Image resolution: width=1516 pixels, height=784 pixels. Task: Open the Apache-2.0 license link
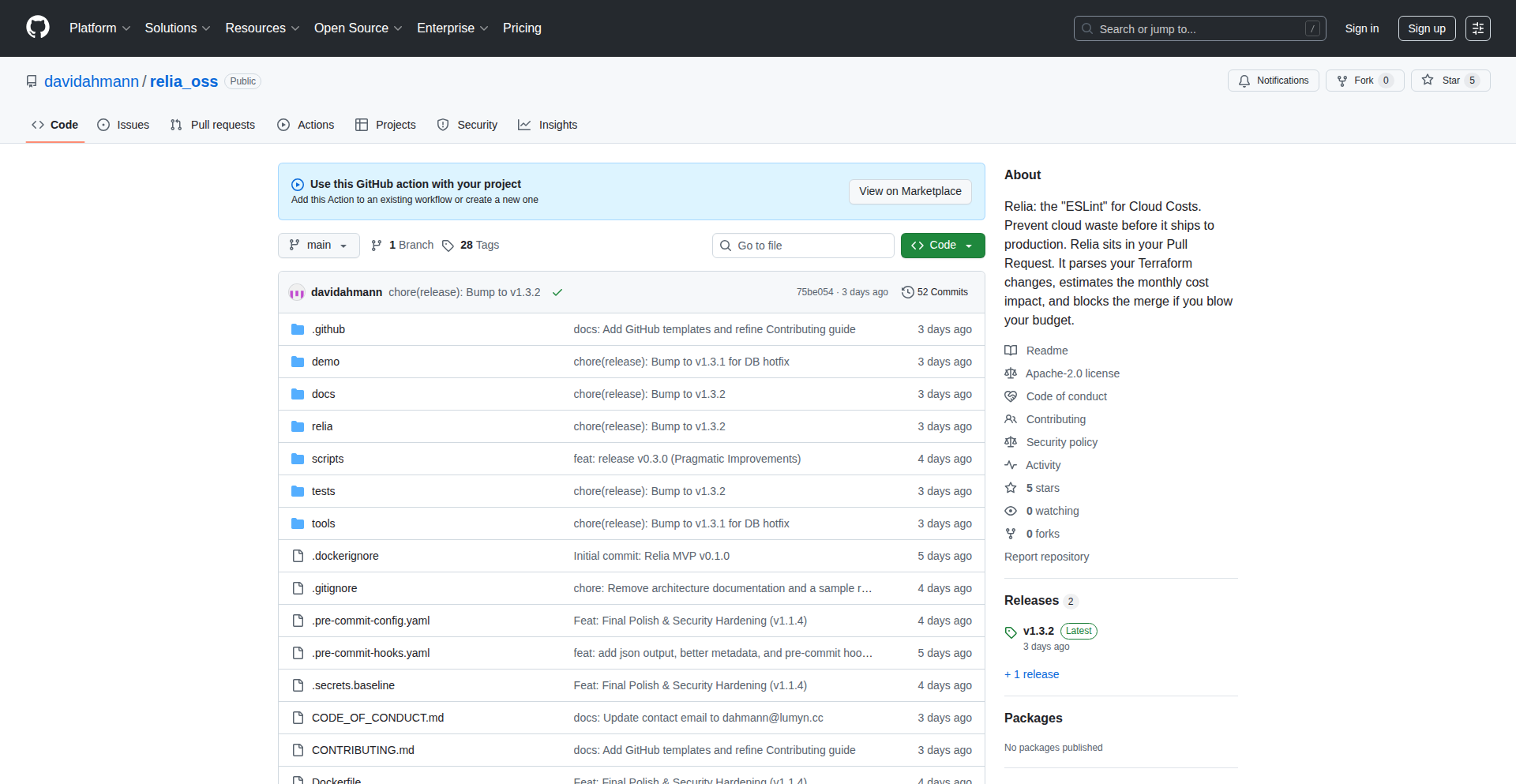1072,373
